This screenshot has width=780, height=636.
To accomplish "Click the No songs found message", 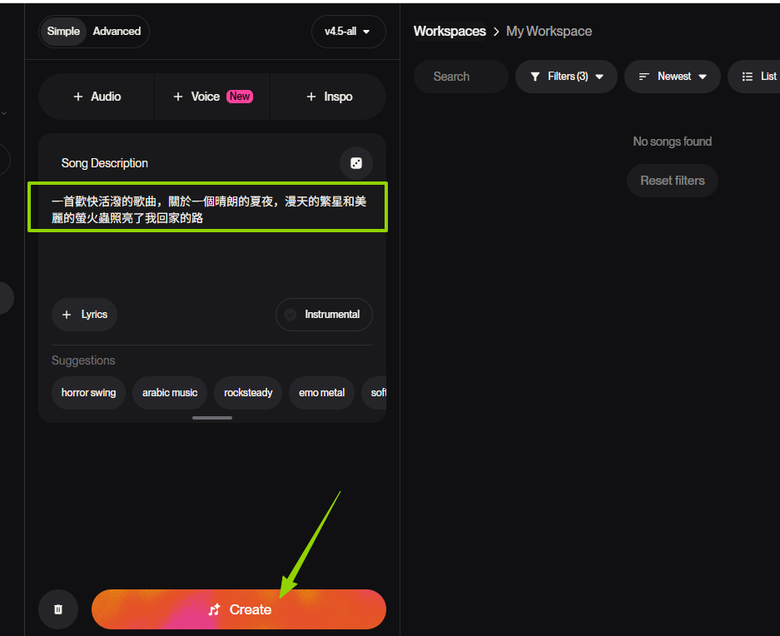I will [x=672, y=142].
